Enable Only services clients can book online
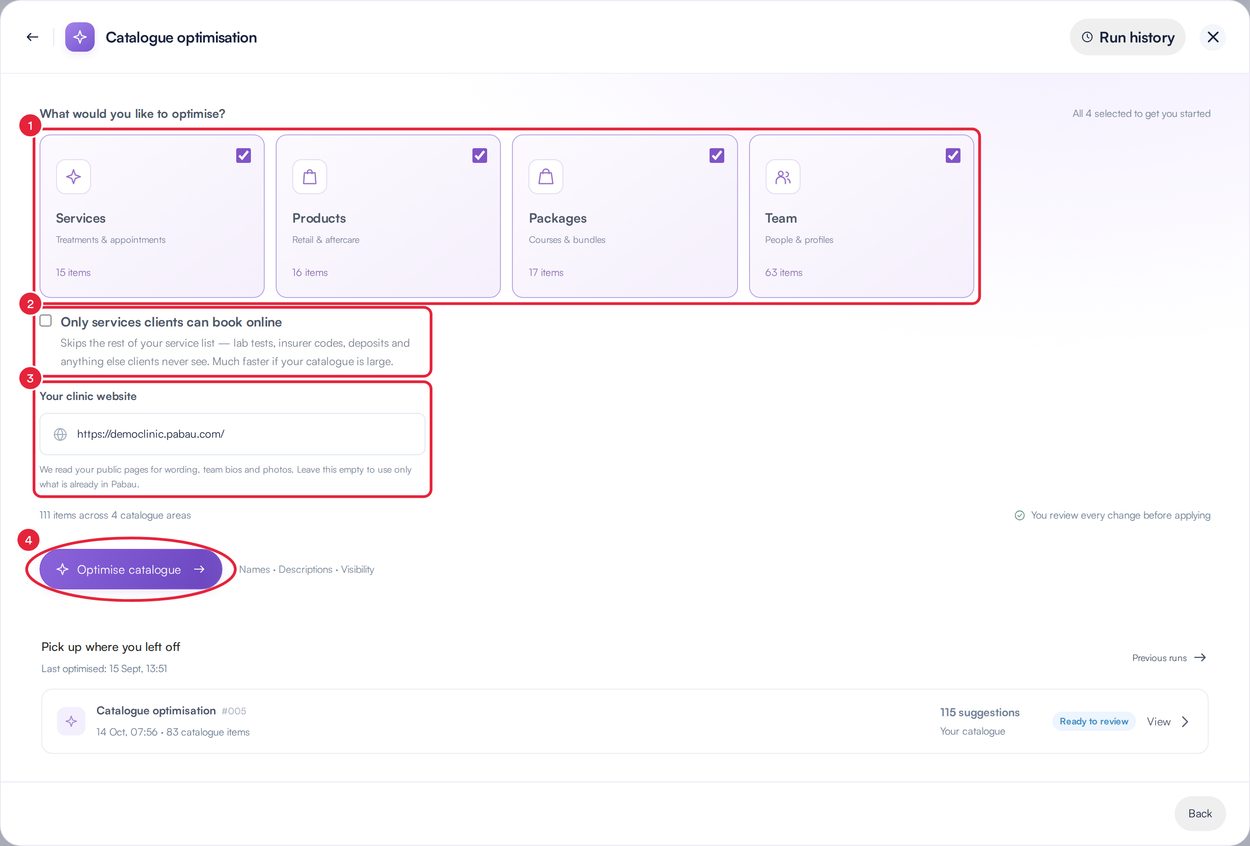1250x846 pixels. click(46, 321)
